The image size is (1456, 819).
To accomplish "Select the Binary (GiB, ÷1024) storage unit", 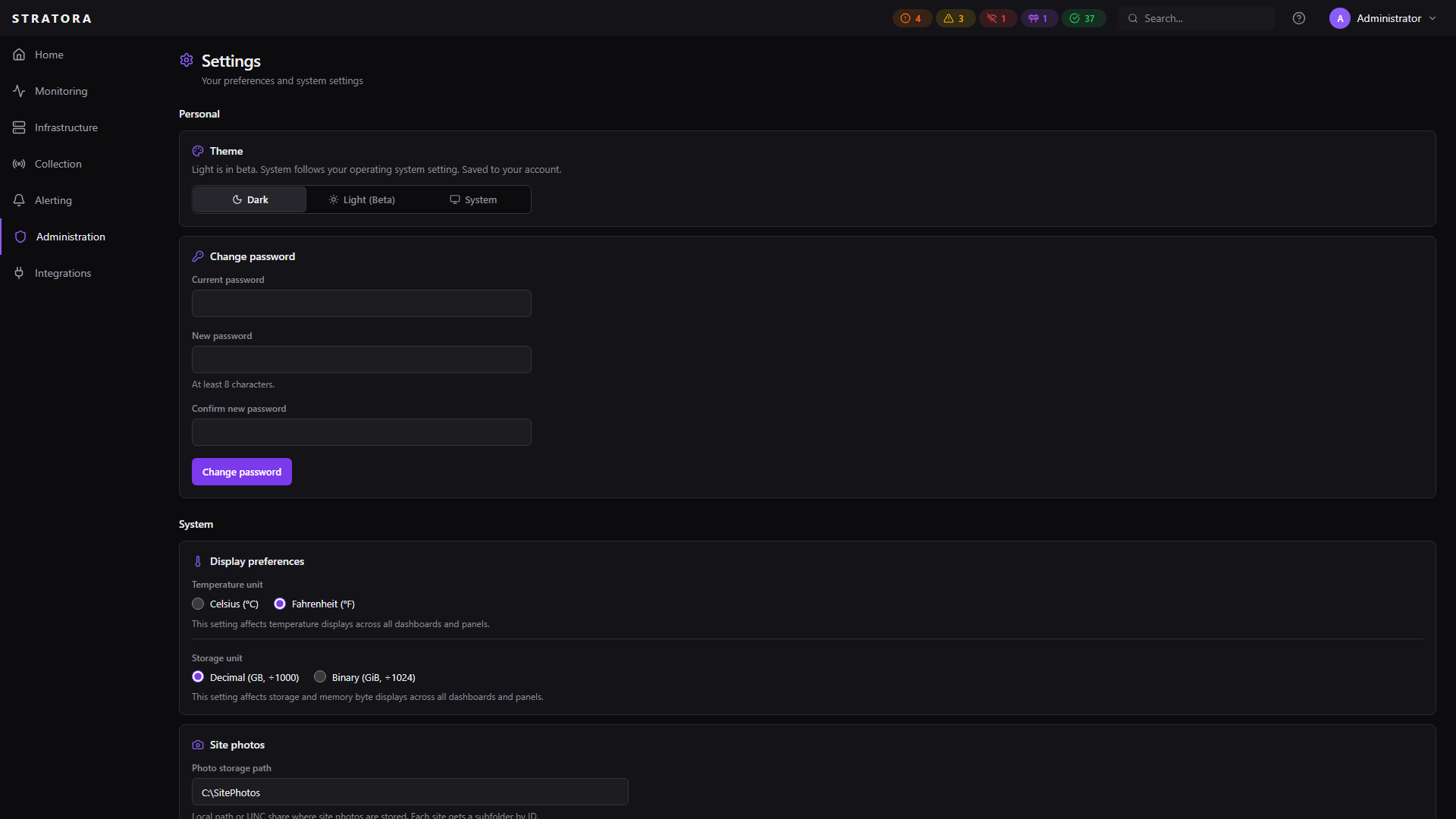I will (x=320, y=676).
